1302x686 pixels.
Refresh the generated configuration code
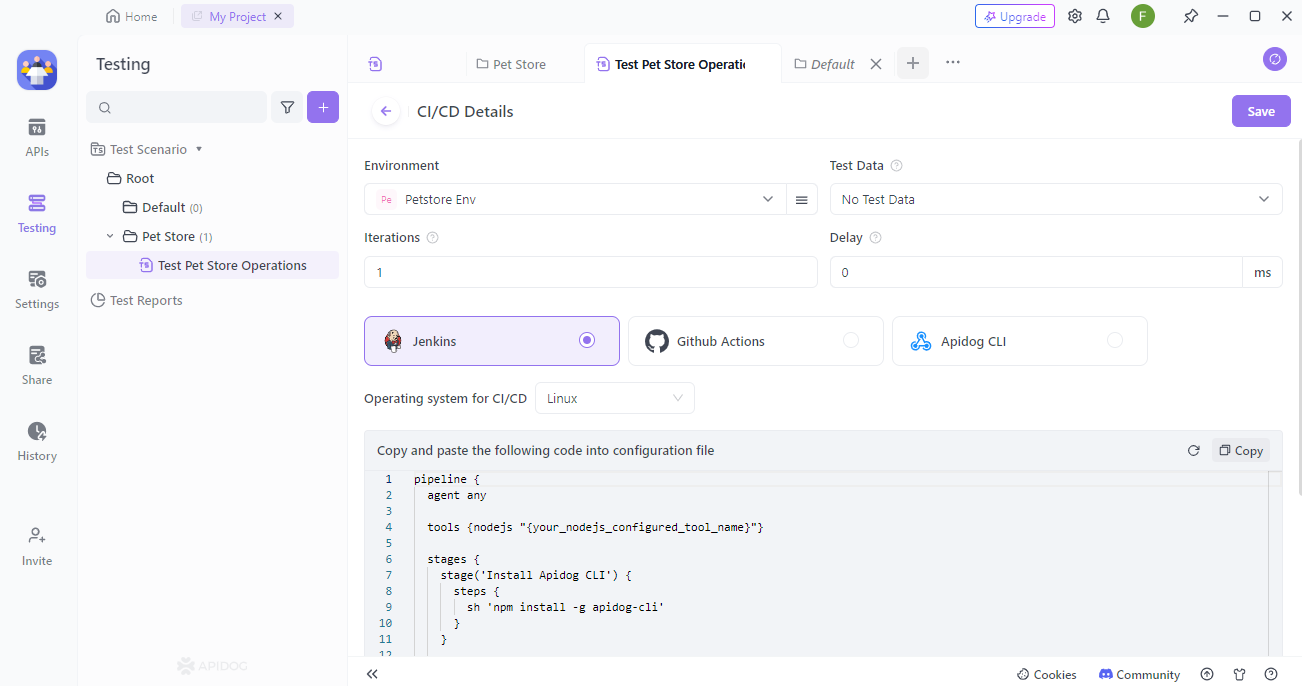click(1193, 451)
